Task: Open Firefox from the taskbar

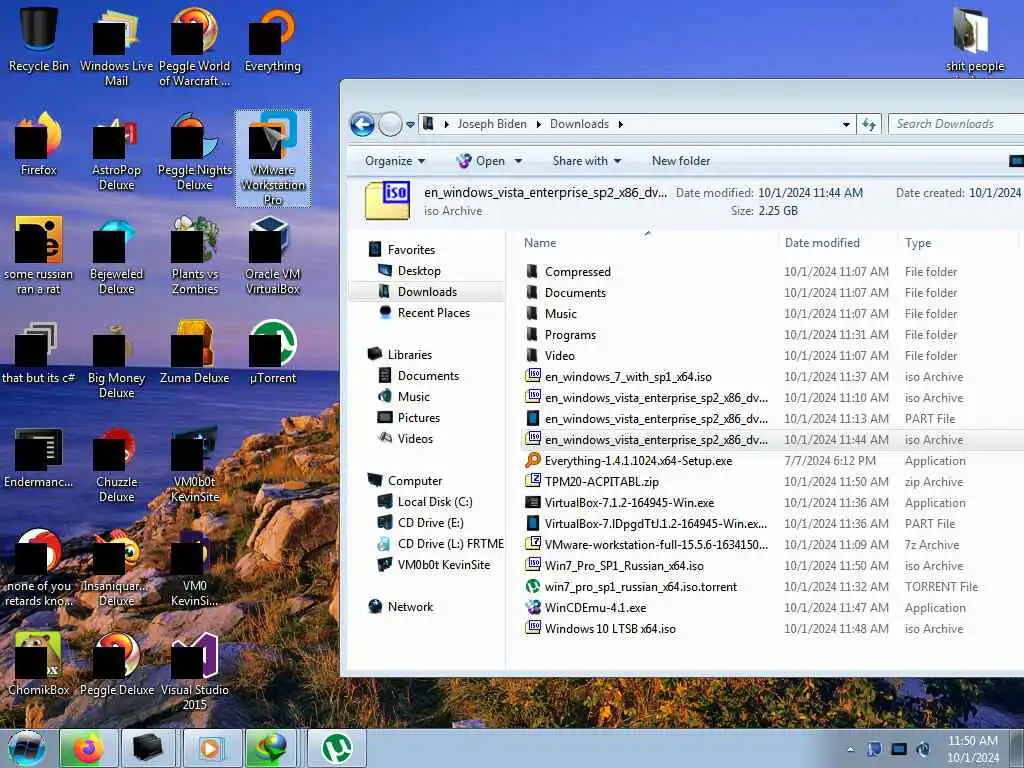Action: coord(89,748)
